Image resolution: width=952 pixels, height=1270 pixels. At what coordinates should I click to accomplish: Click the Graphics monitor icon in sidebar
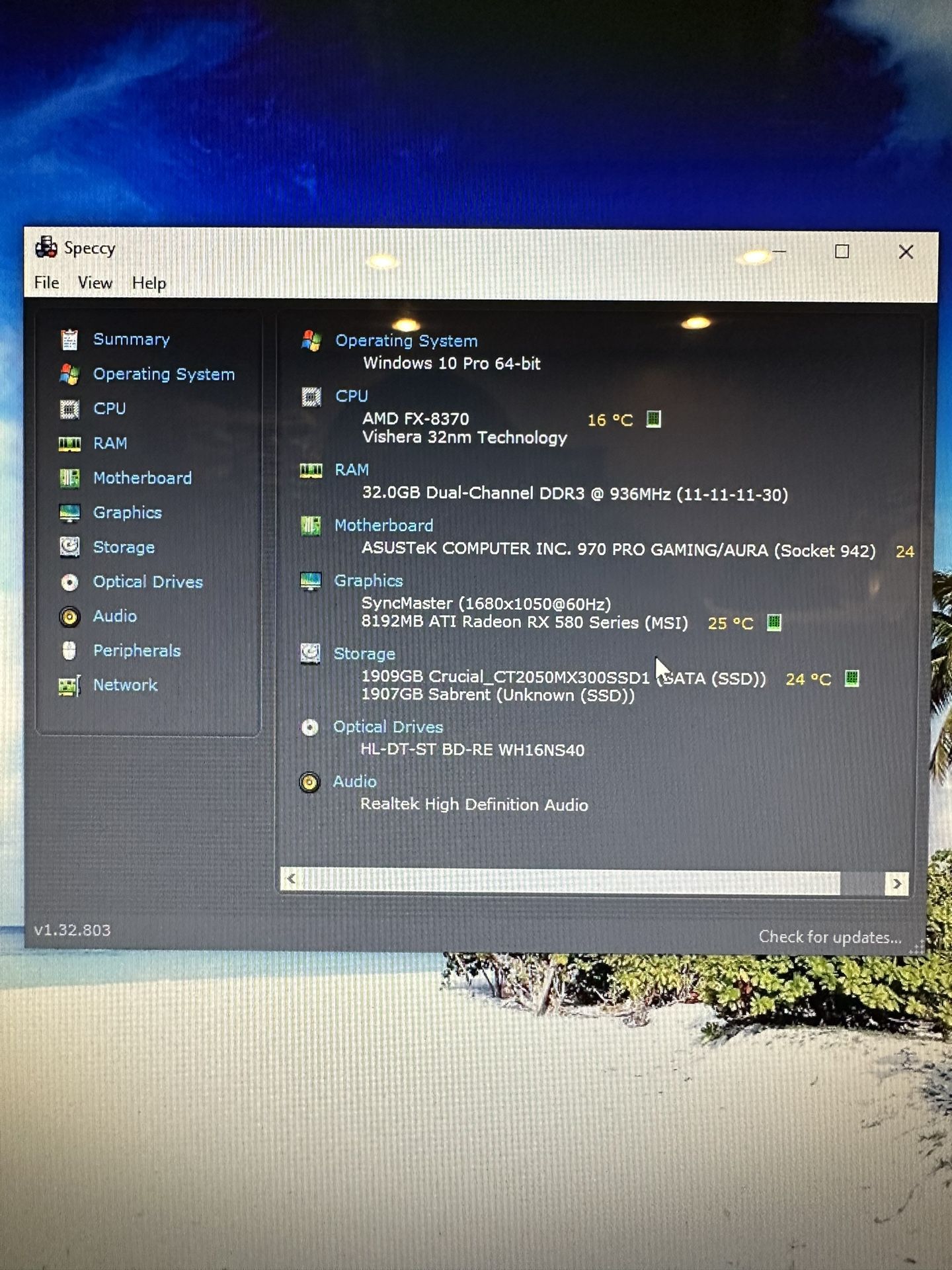point(69,513)
